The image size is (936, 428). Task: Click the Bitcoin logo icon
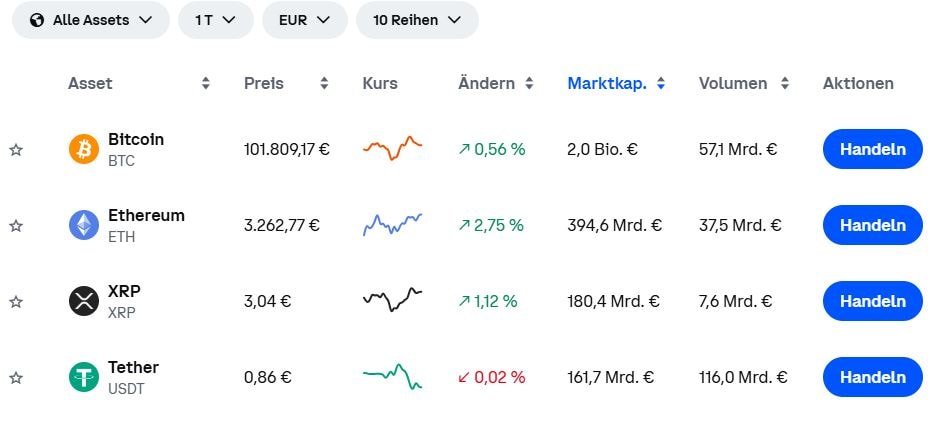point(84,149)
